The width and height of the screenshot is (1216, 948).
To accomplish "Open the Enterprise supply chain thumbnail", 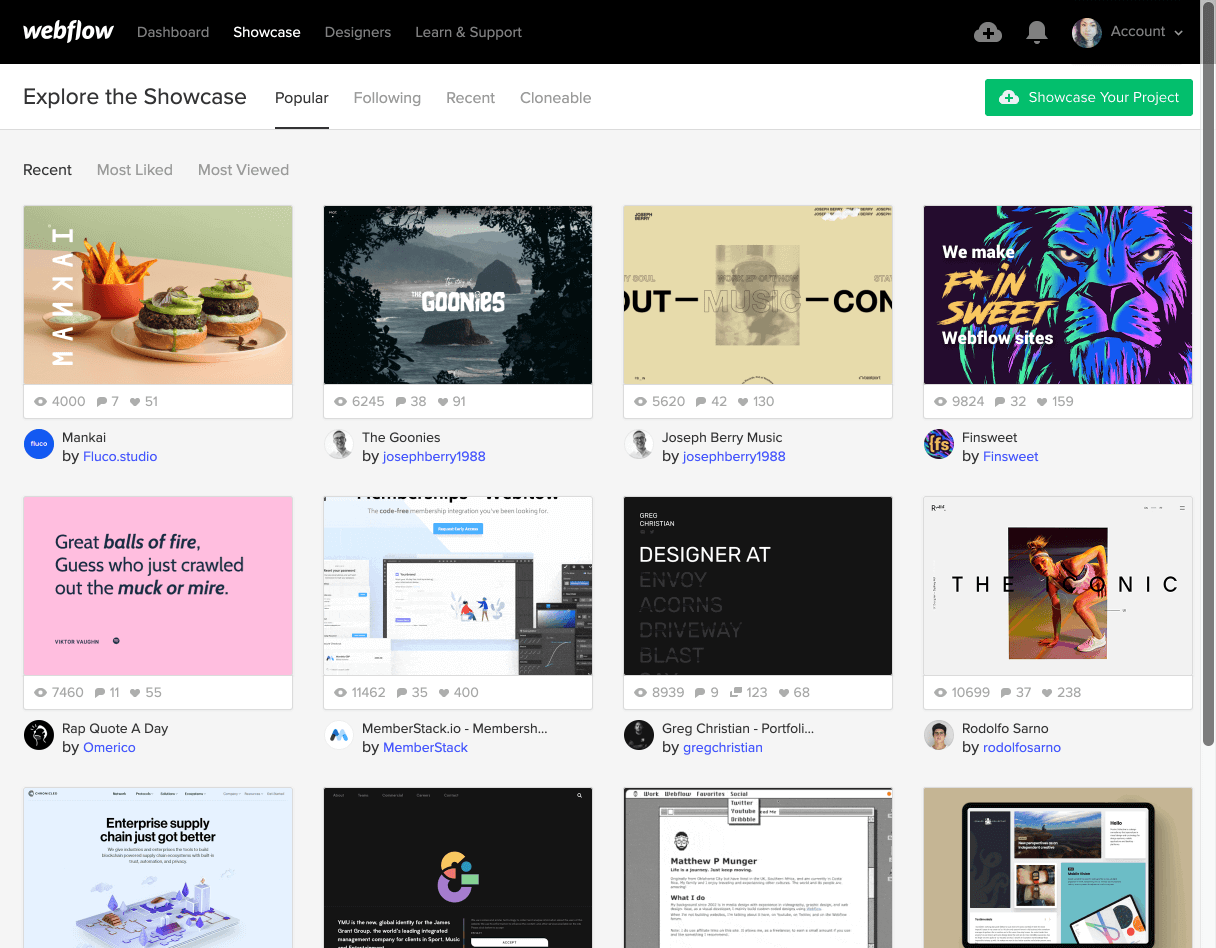I will [158, 868].
